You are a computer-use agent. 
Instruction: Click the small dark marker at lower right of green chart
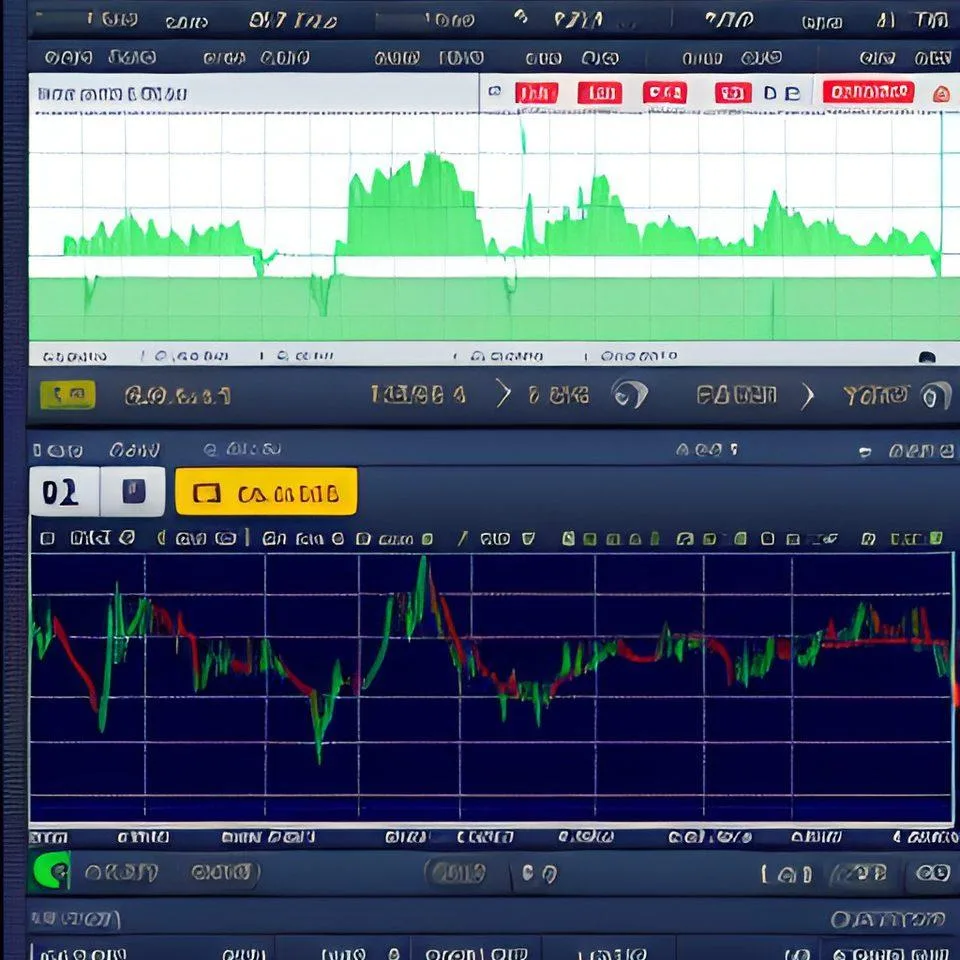(x=927, y=357)
